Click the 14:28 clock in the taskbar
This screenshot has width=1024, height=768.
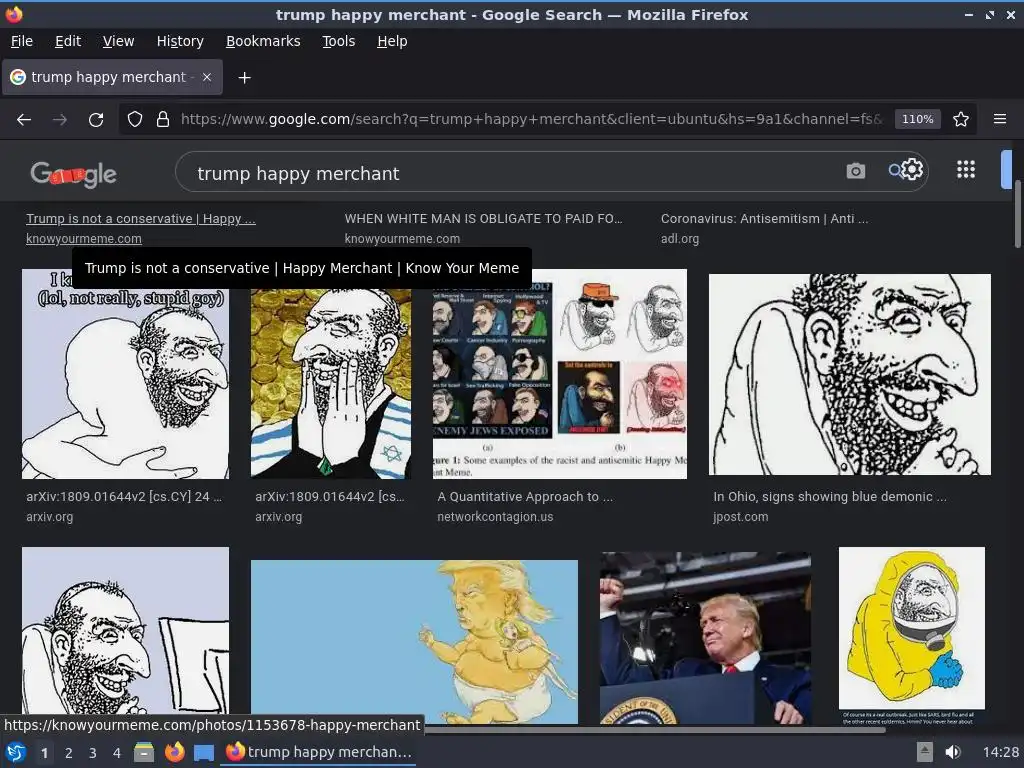1000,752
